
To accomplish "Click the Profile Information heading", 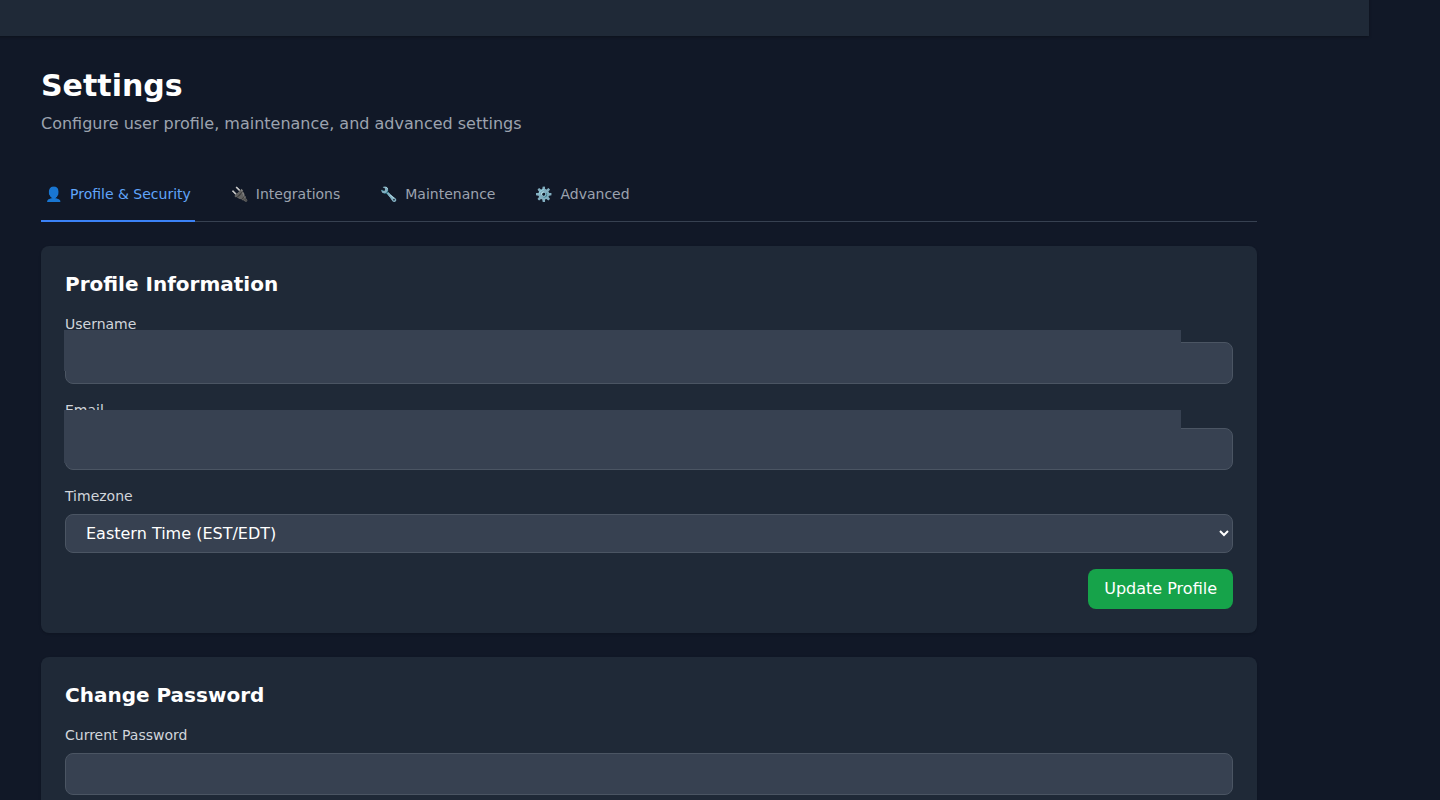I will coord(171,284).
